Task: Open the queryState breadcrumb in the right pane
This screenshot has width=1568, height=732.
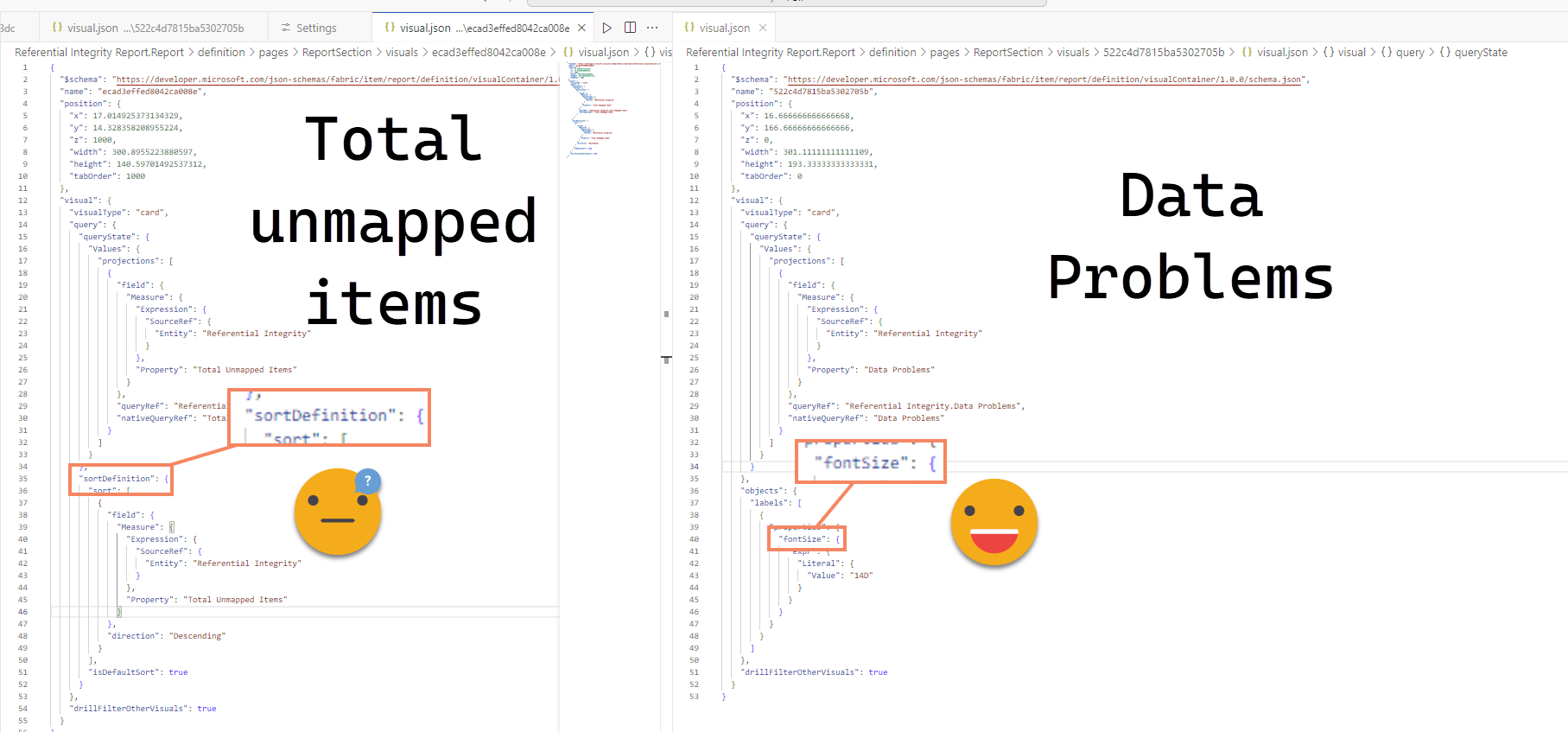Action: pyautogui.click(x=1480, y=53)
